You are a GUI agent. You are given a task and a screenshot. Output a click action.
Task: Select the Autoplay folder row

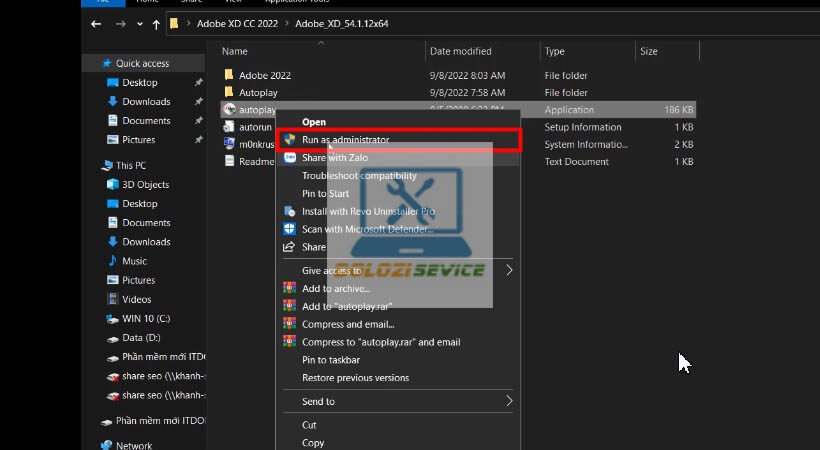pos(458,93)
